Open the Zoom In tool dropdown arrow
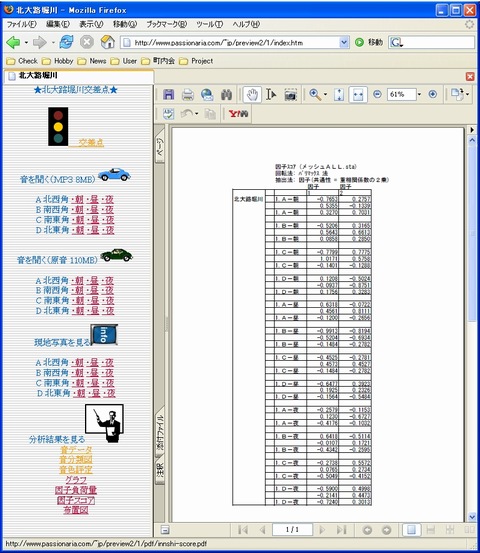 (325, 94)
